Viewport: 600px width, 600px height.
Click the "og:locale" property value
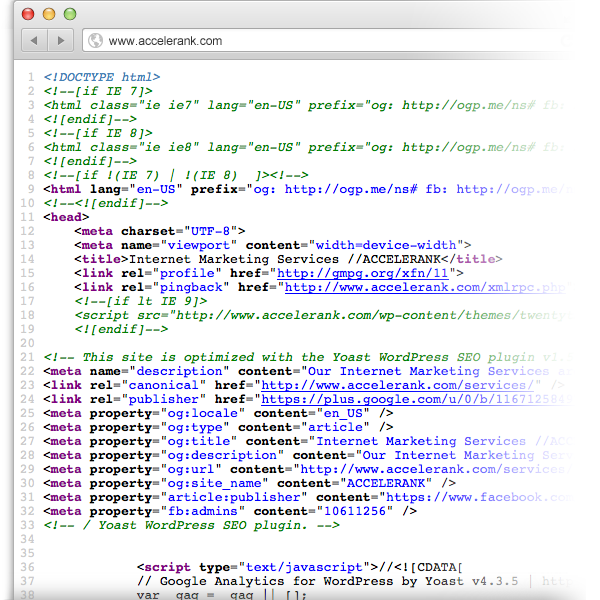202,414
